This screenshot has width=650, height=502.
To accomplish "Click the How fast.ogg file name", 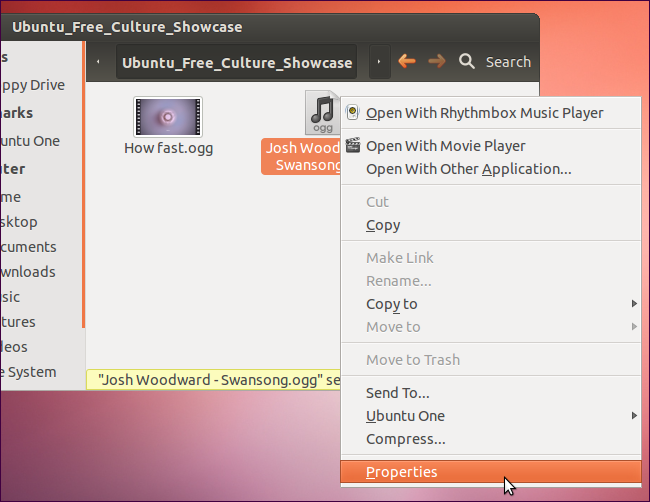I will click(168, 148).
